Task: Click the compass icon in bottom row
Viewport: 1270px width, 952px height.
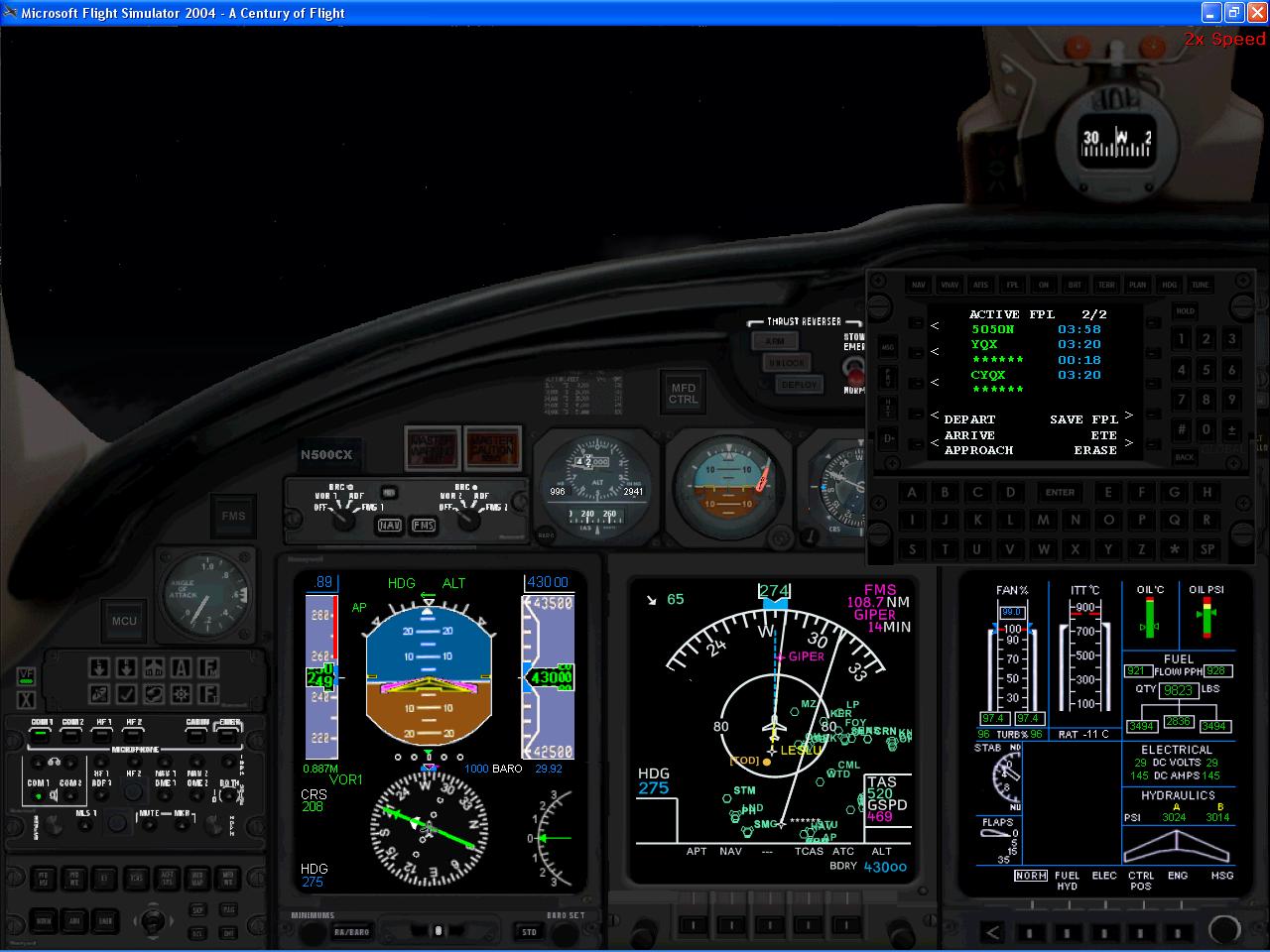Action: (x=99, y=694)
